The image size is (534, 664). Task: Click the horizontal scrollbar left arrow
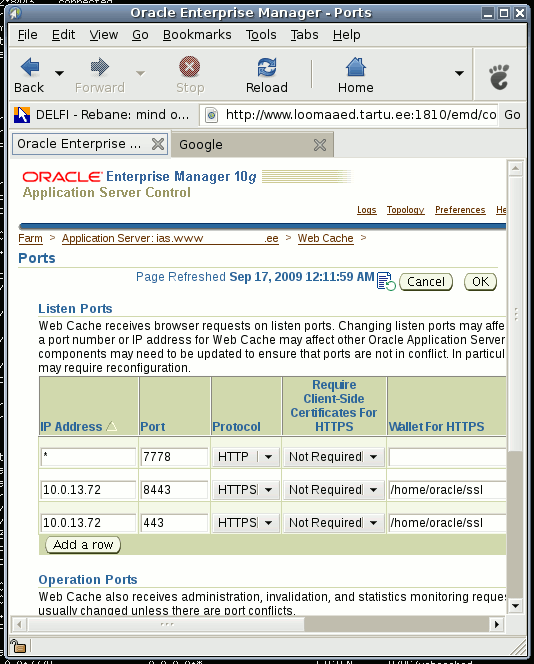pos(19,624)
